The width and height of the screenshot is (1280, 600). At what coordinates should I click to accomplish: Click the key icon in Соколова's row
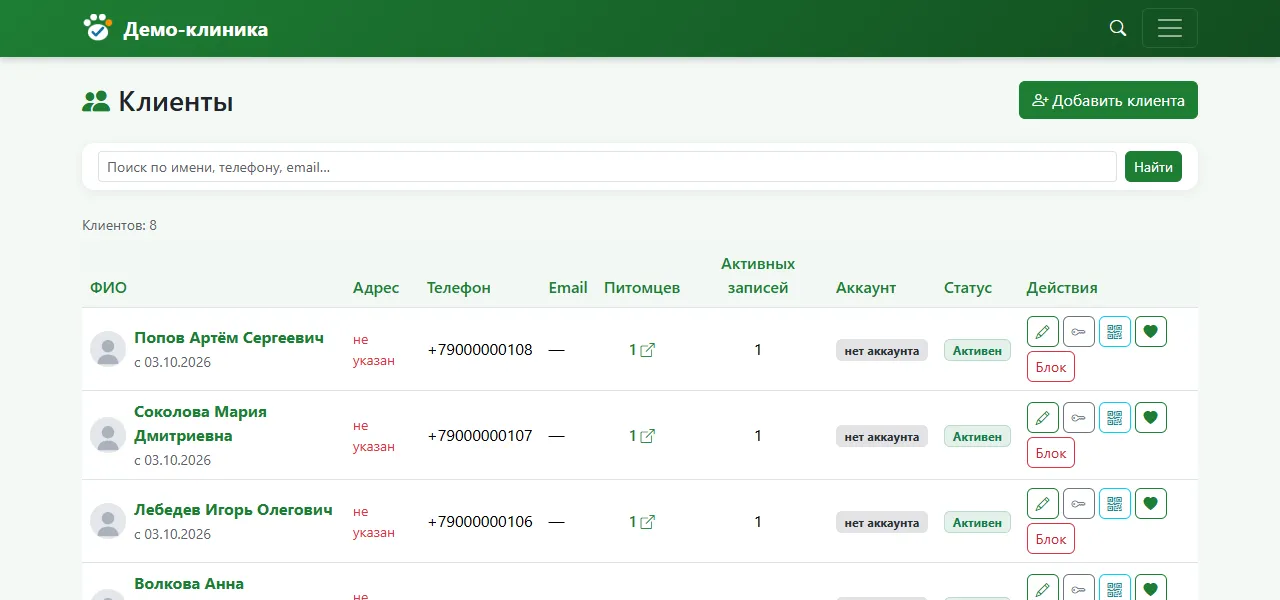(1079, 418)
